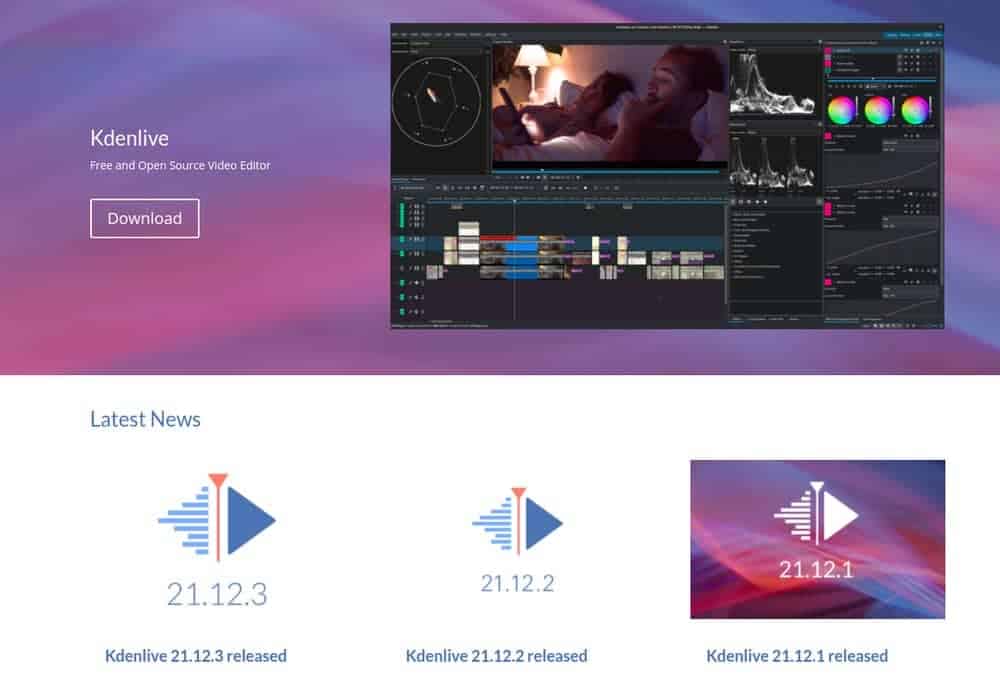1000x676 pixels.
Task: Click the "Kdenlive" hero heading
Action: tap(129, 138)
